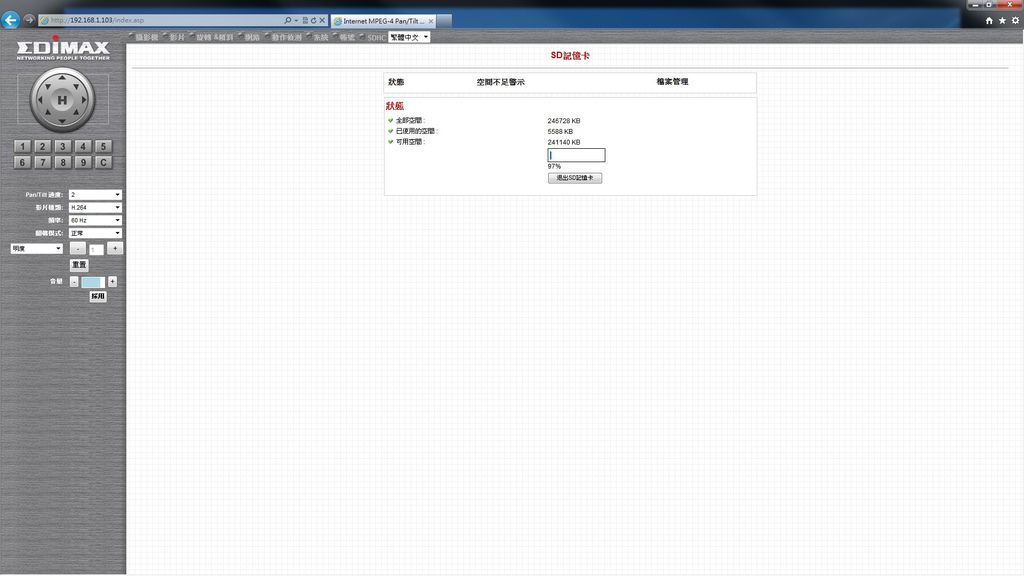Click the favorites star icon
This screenshot has height=576, width=1024.
click(1002, 21)
